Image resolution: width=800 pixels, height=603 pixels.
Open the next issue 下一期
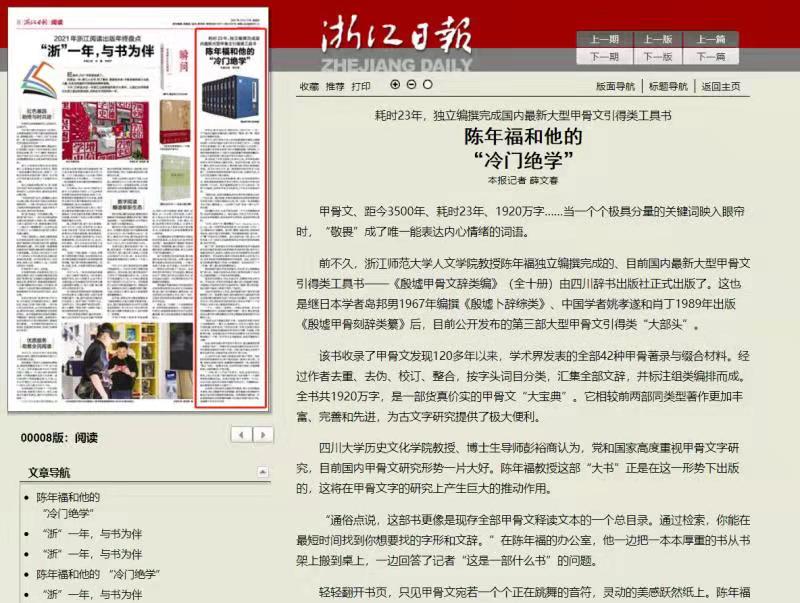click(605, 56)
